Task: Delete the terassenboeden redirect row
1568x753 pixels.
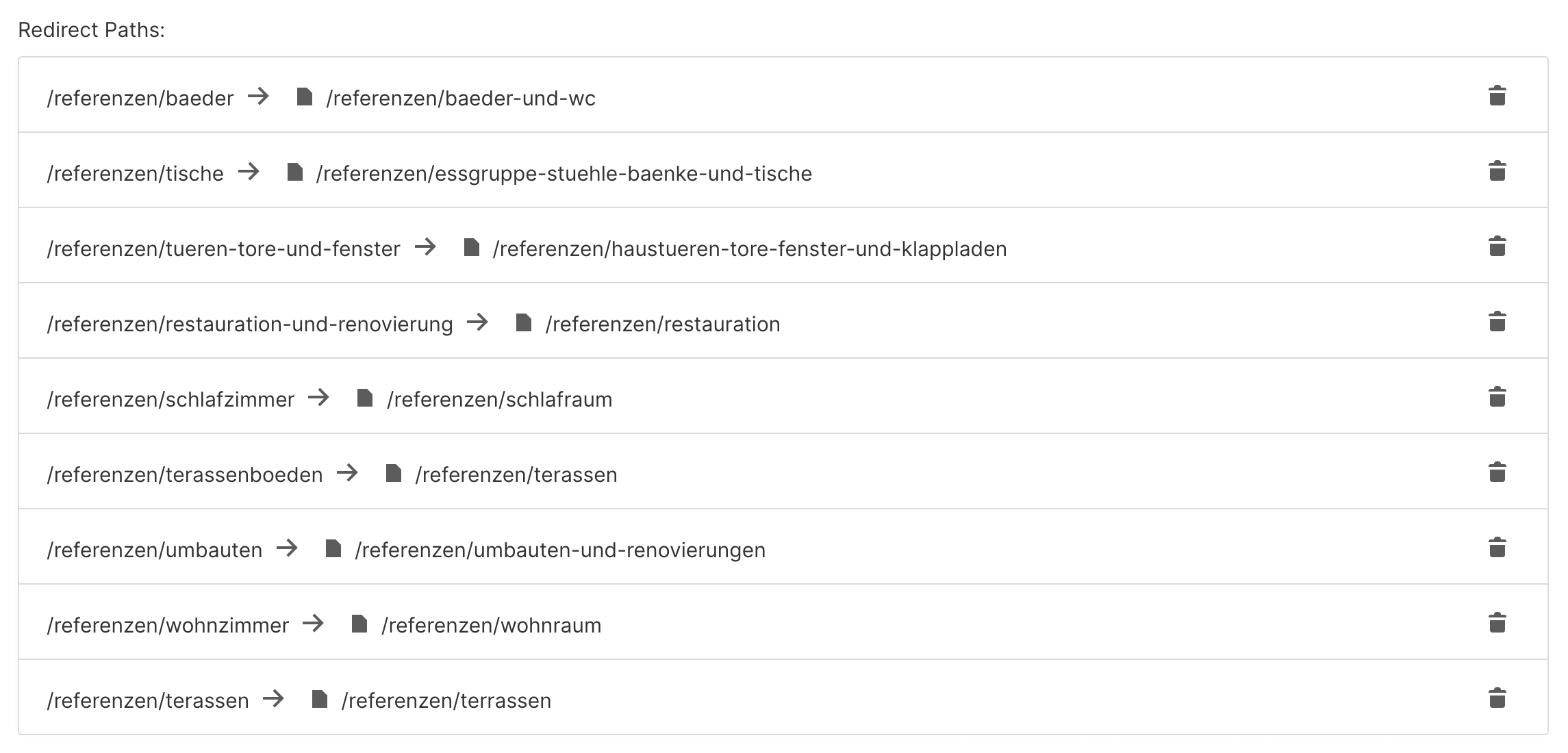Action: click(x=1497, y=472)
